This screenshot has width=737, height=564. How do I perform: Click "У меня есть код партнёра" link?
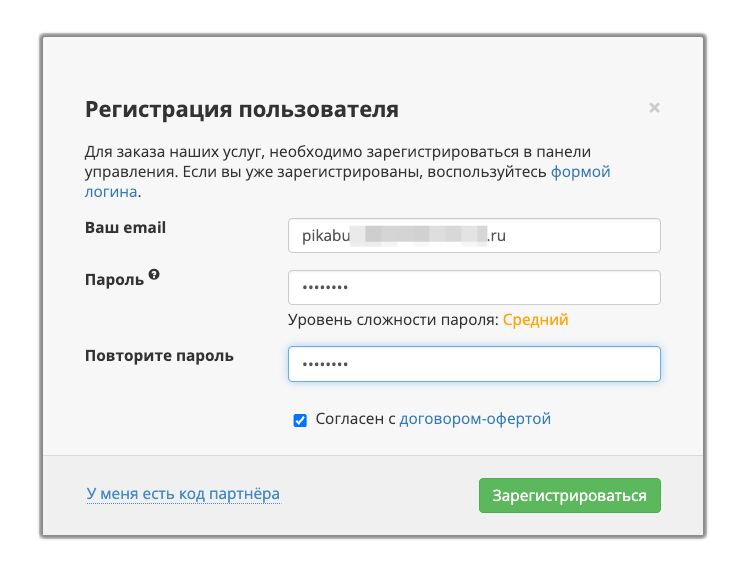pos(183,494)
